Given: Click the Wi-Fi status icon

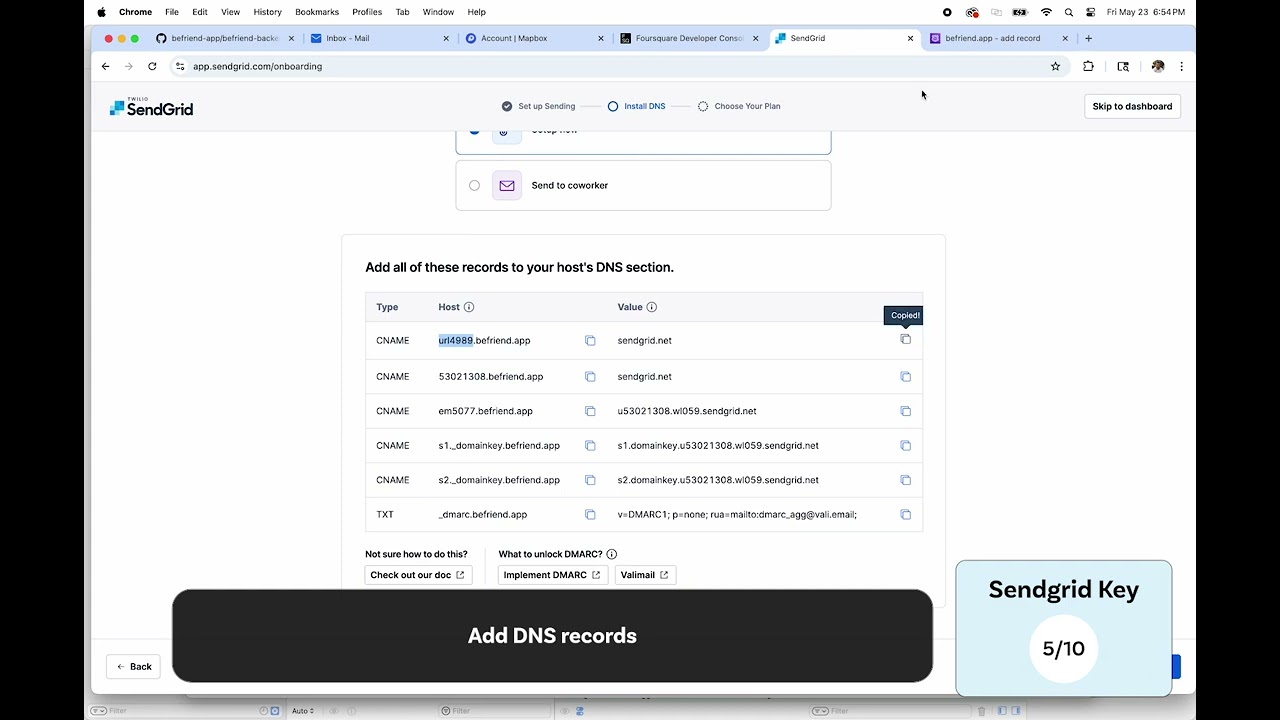Looking at the screenshot, I should [1046, 12].
